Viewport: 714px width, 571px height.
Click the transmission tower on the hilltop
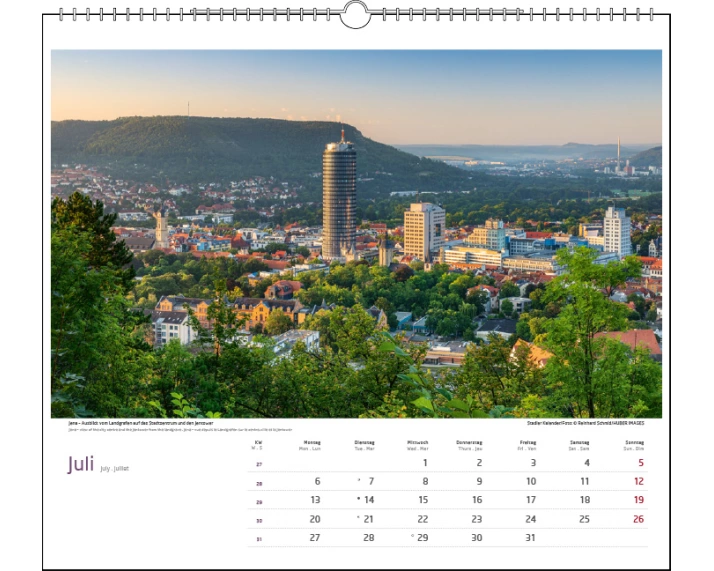point(187,108)
